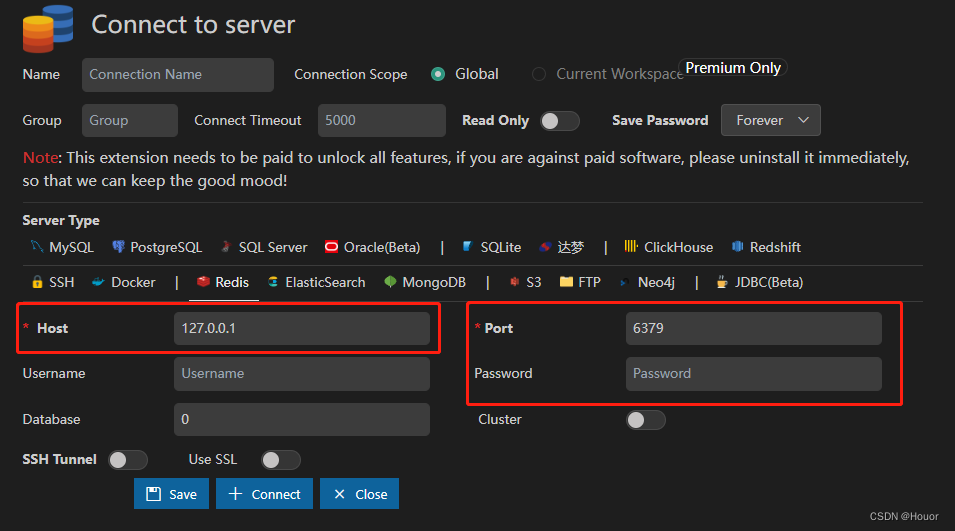Toggle the SSH Tunnel switch
The image size is (955, 531).
click(x=128, y=460)
